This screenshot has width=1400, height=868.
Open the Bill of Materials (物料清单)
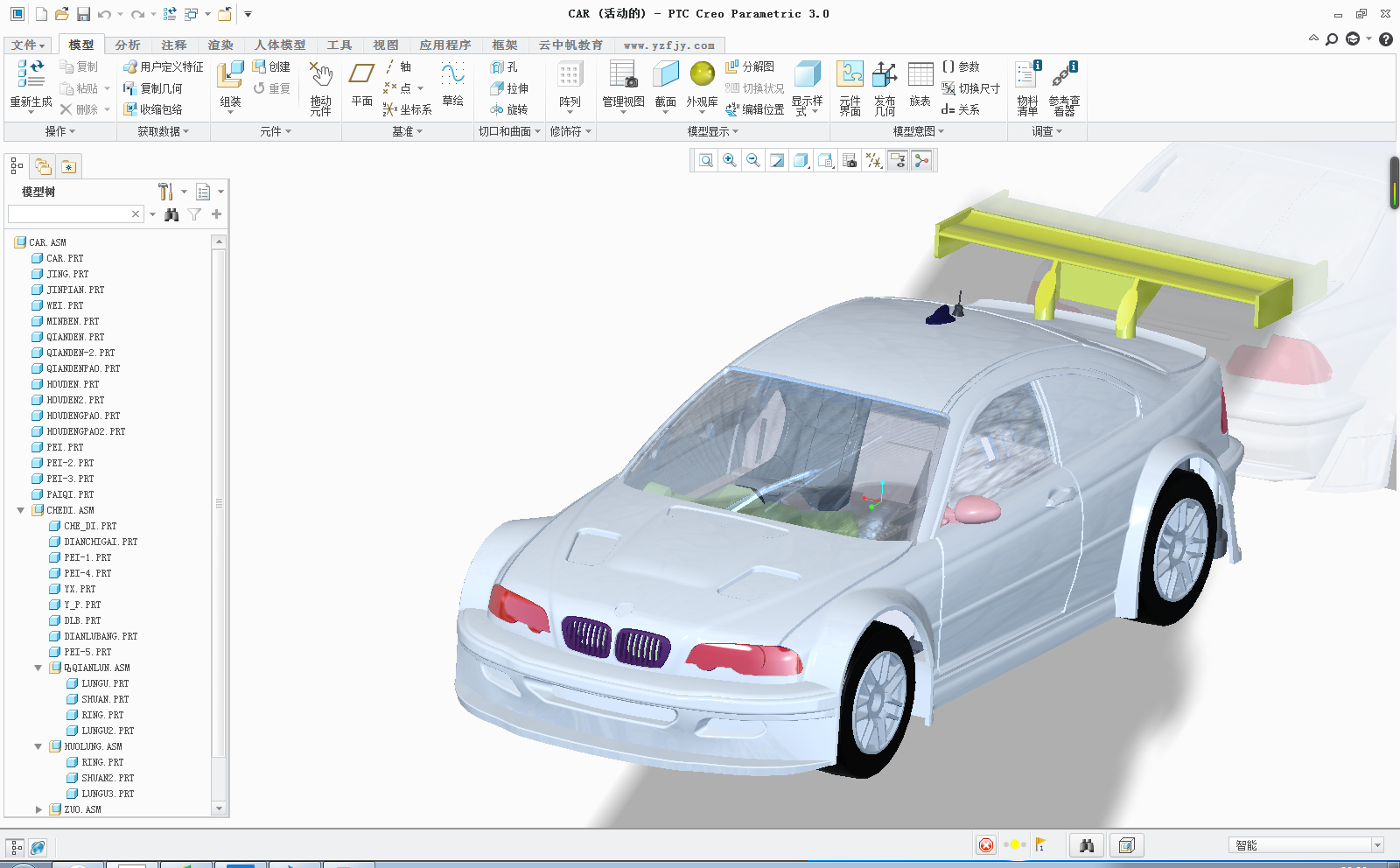coord(1027,74)
